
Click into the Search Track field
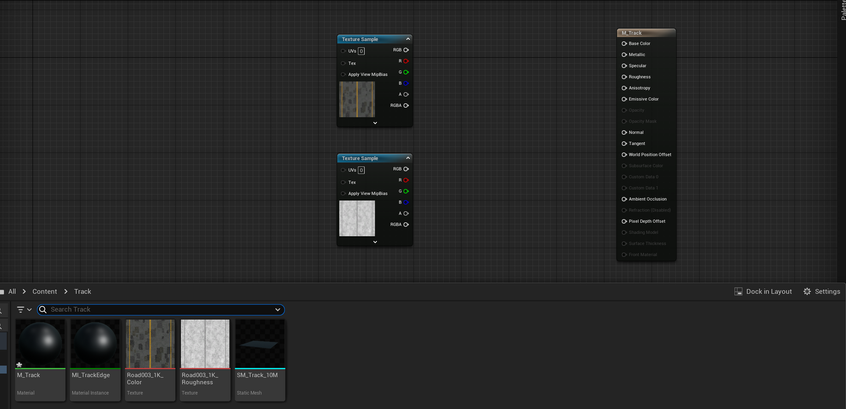(x=160, y=310)
